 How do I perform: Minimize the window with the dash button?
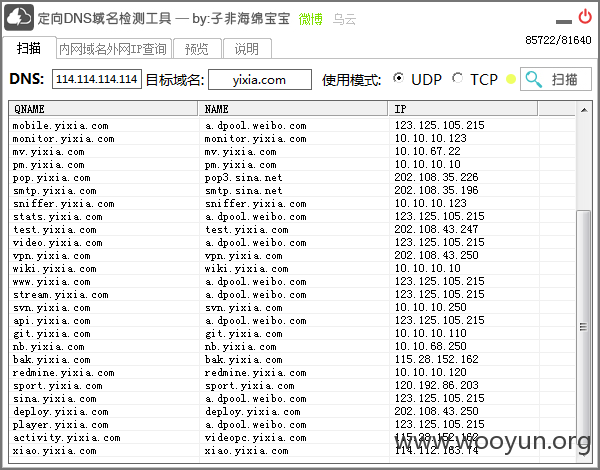(564, 21)
